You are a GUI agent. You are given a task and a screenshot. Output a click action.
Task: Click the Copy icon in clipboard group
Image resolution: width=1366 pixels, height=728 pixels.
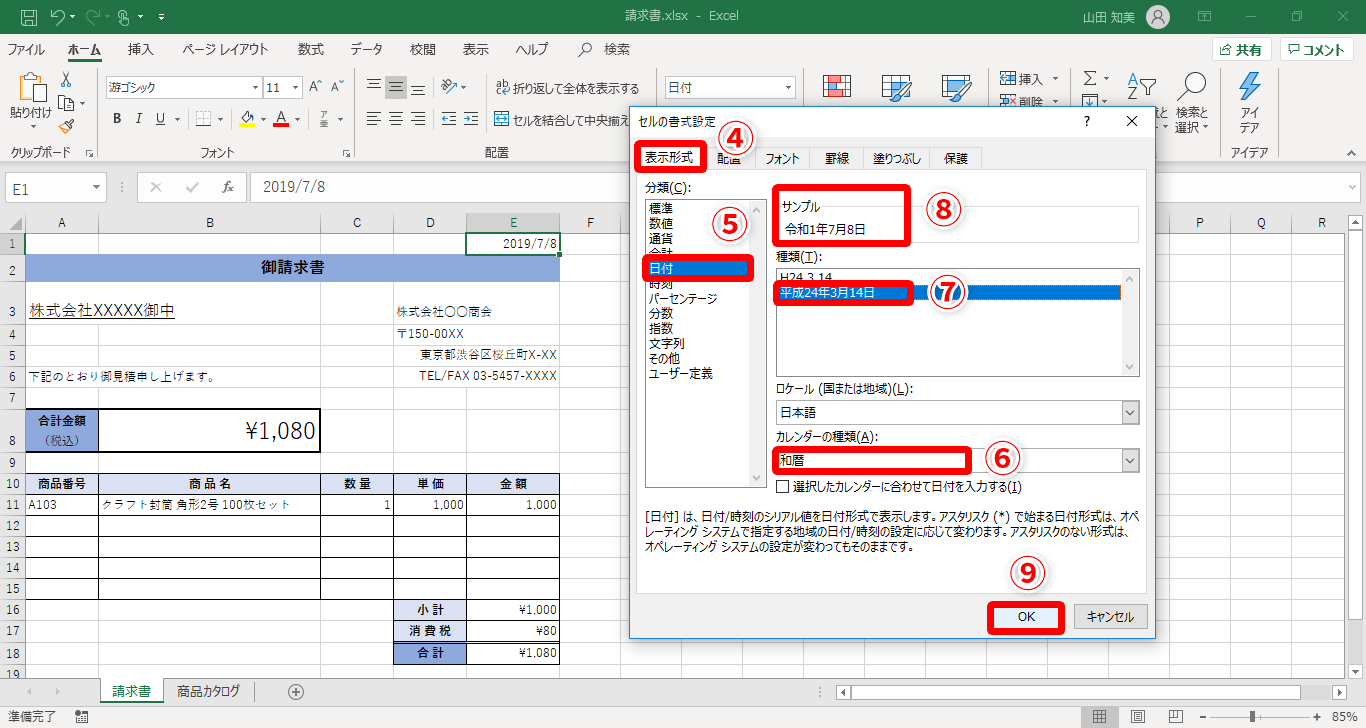click(66, 103)
